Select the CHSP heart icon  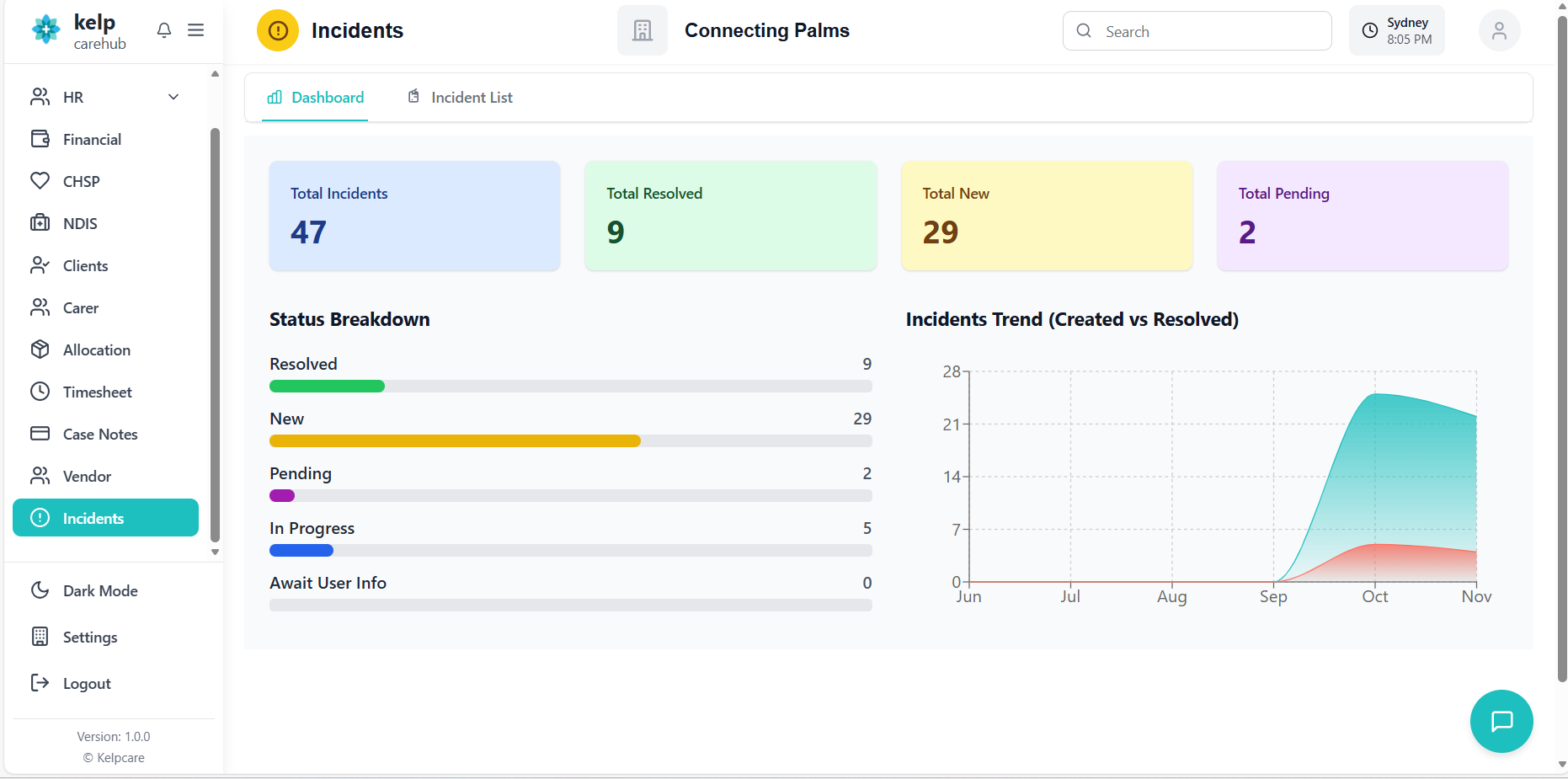40,181
